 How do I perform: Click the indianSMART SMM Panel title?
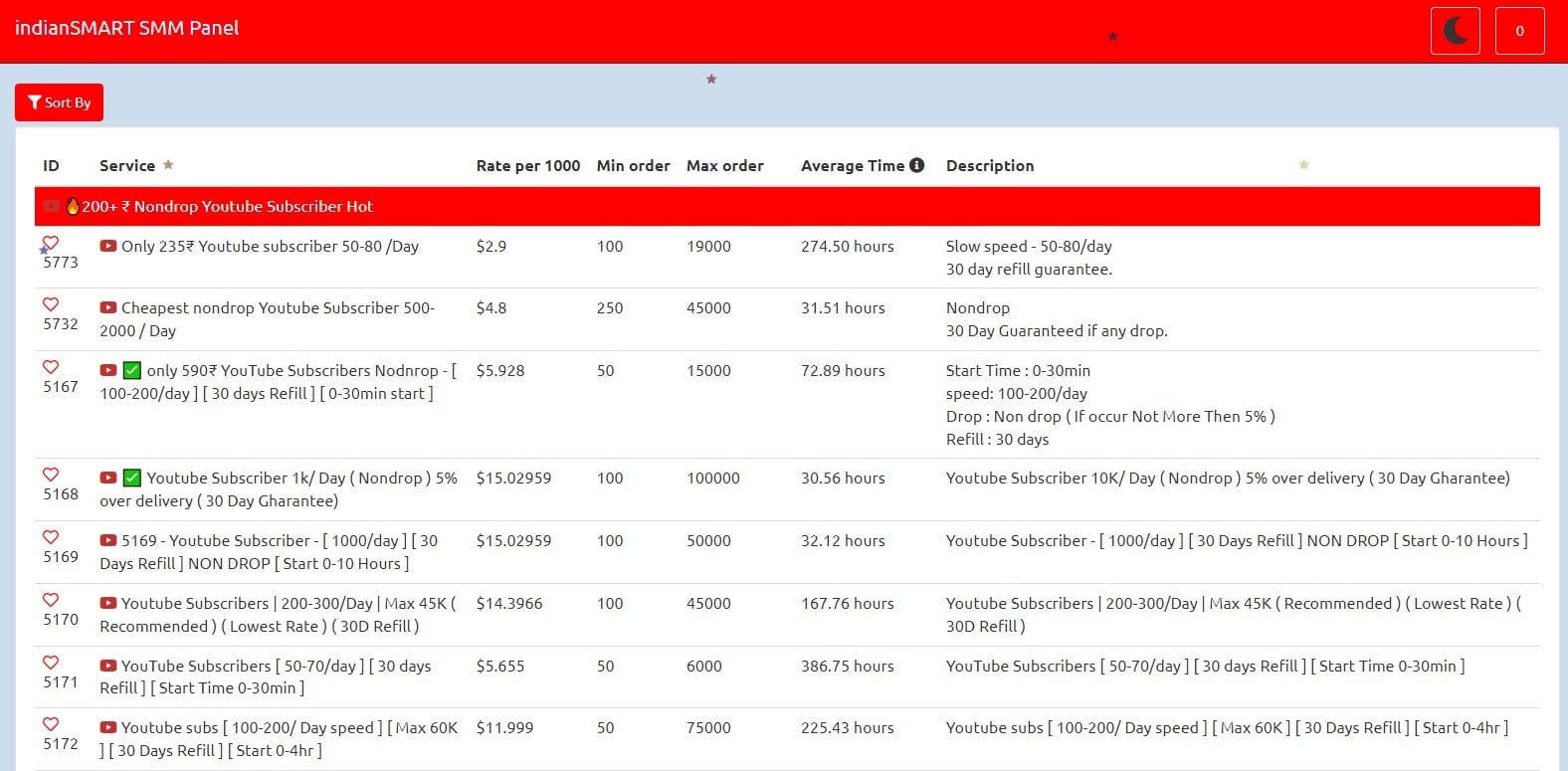point(126,28)
